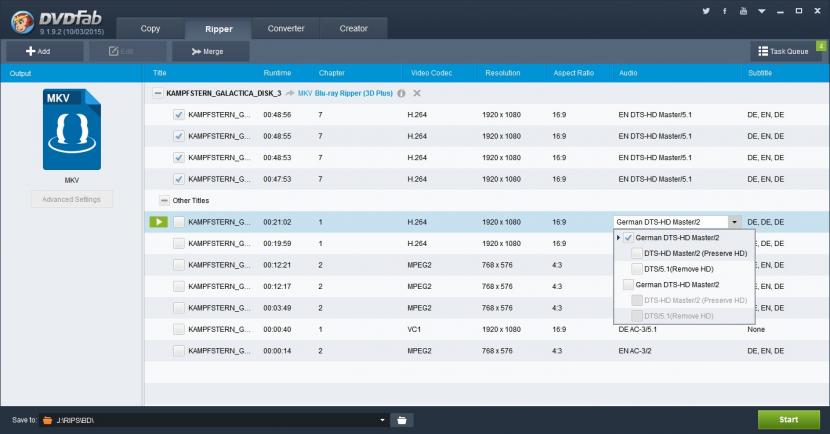Open Advanced Settings
This screenshot has width=830, height=434.
[71, 200]
